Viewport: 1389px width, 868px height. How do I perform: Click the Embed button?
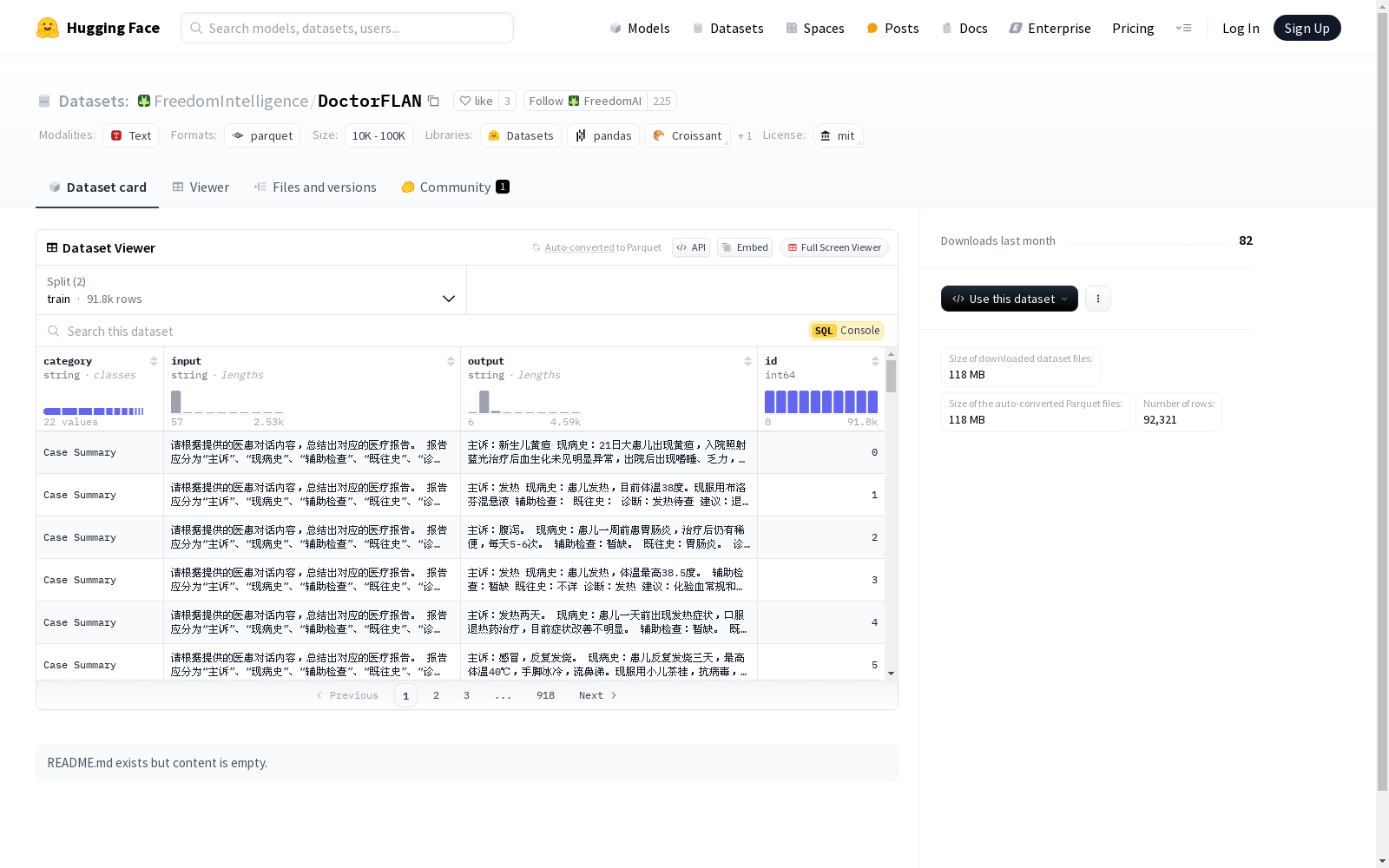coord(745,247)
